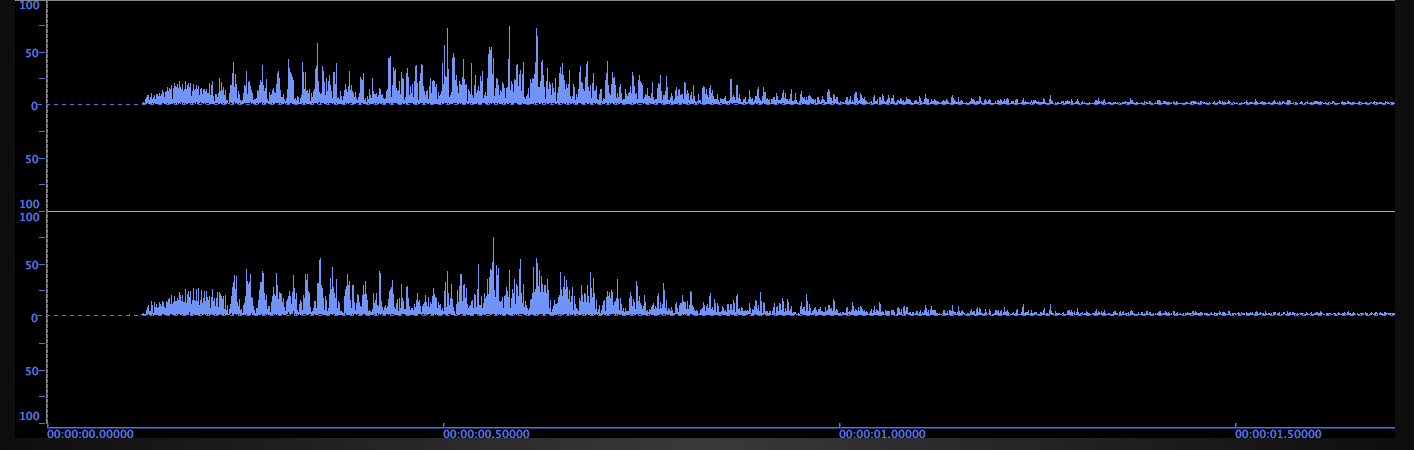Pick the upper channel's lower 50 axis label
Viewport: 1414px width, 450px height.
tap(32, 160)
